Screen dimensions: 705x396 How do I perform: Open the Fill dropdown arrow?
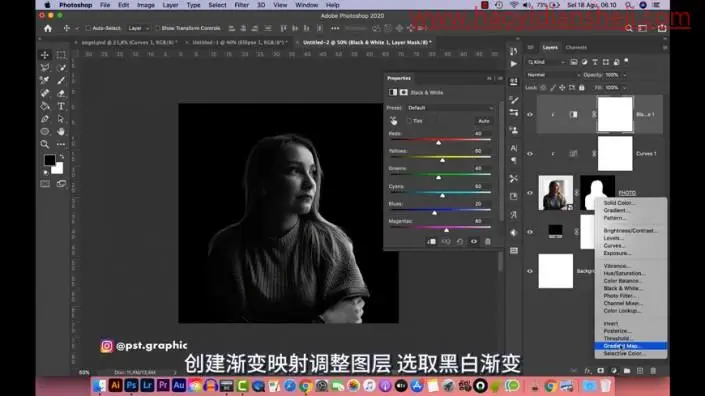click(625, 88)
